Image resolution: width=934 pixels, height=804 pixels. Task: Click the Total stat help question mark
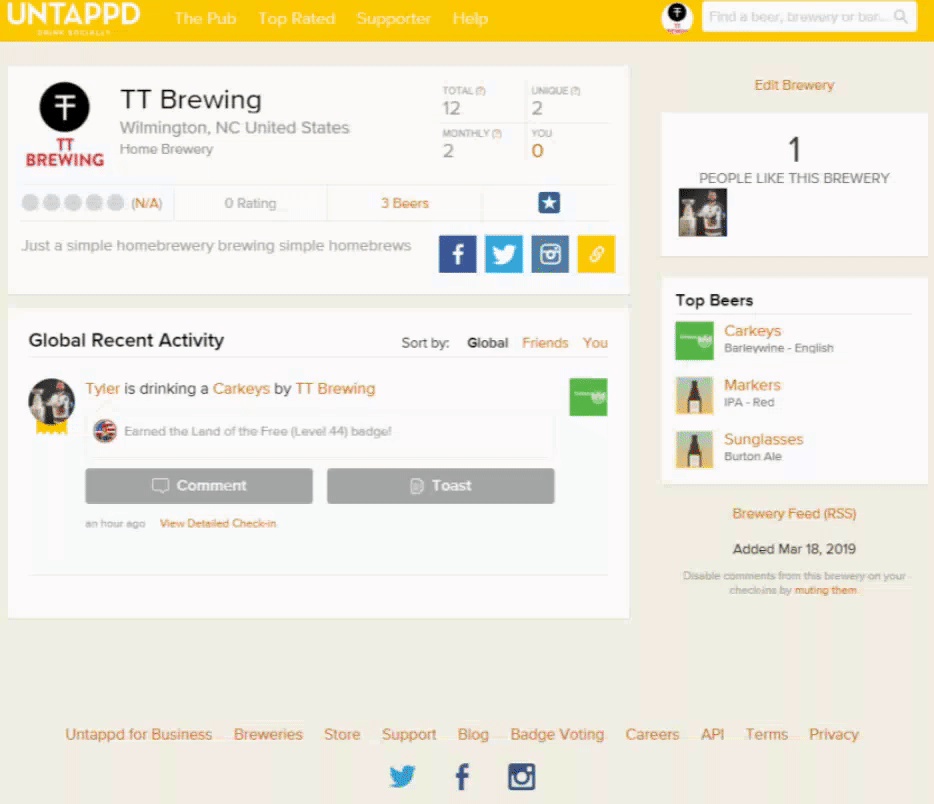[481, 91]
